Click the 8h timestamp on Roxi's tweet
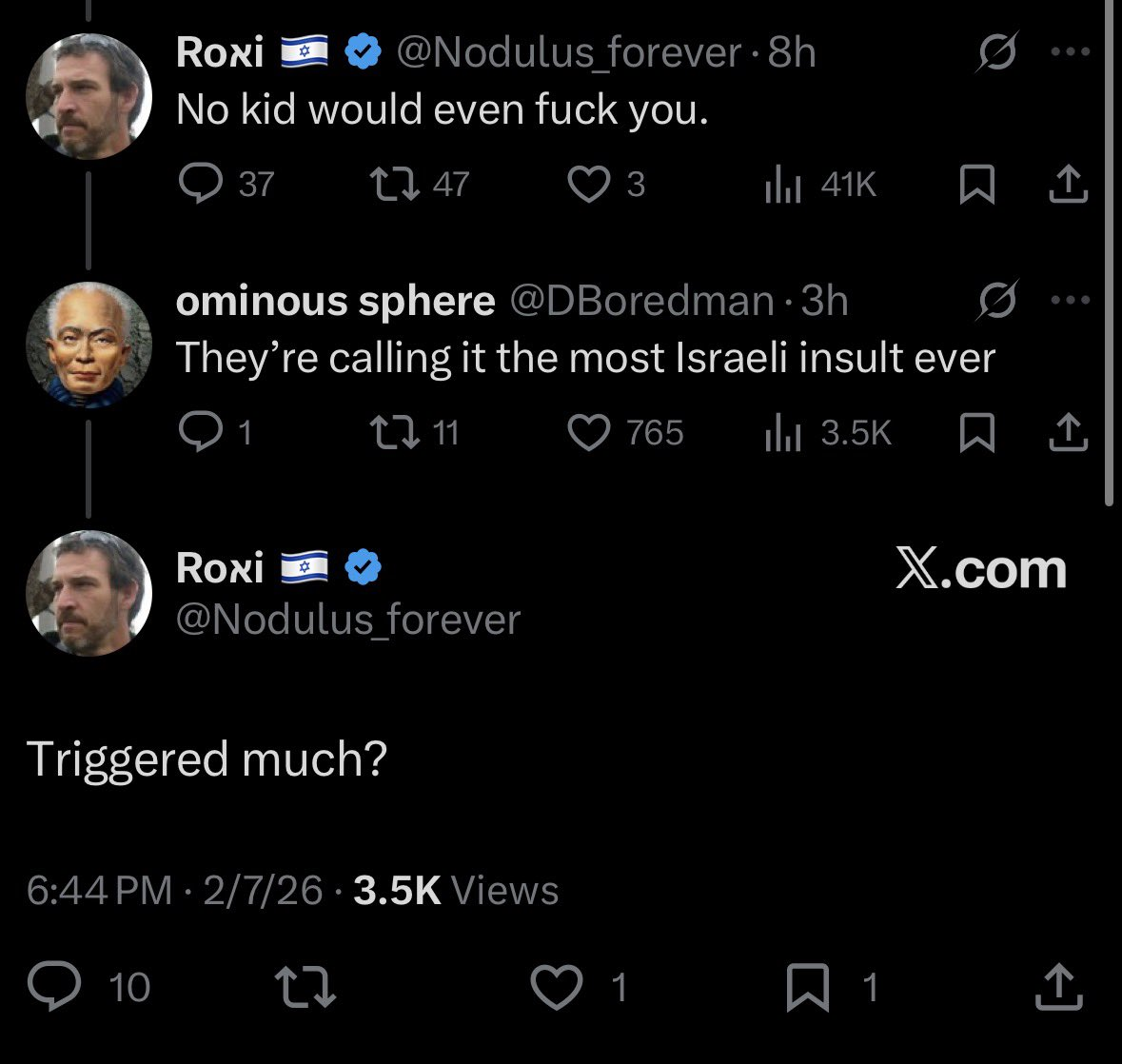This screenshot has width=1122, height=1064. pos(790,52)
